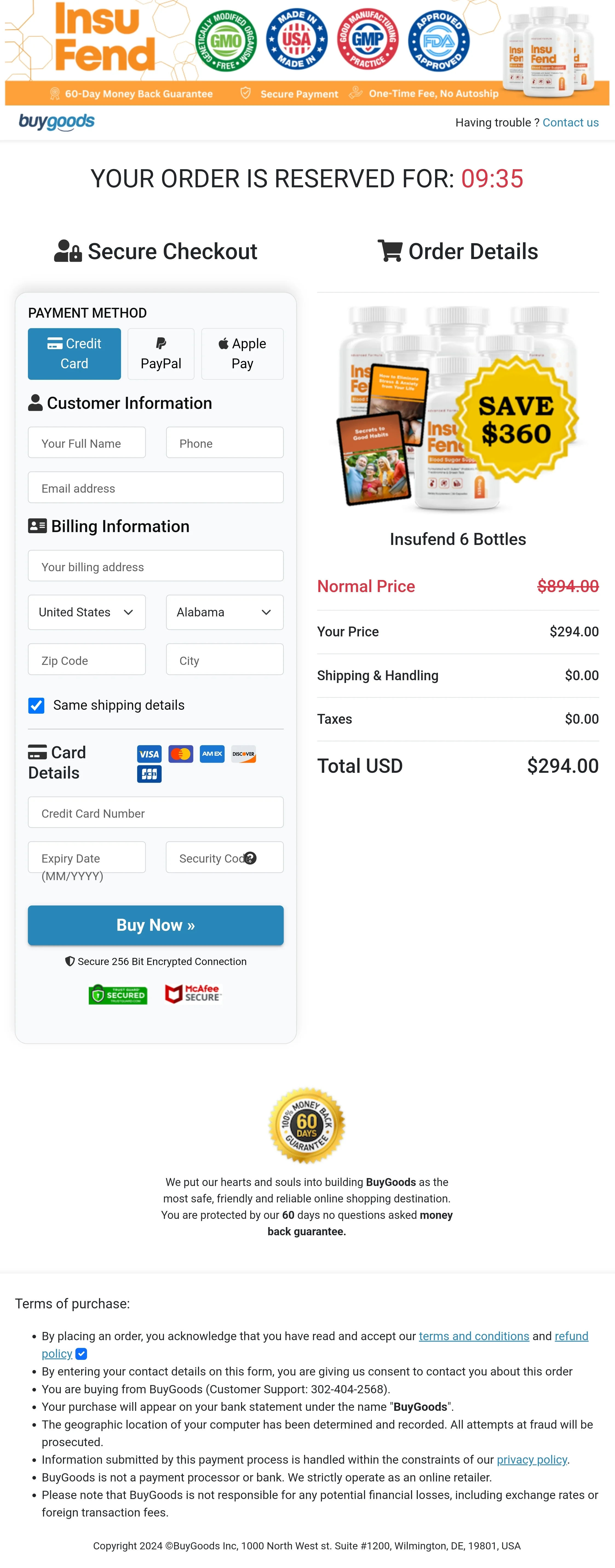
Task: Click the Discover card icon
Action: (244, 754)
